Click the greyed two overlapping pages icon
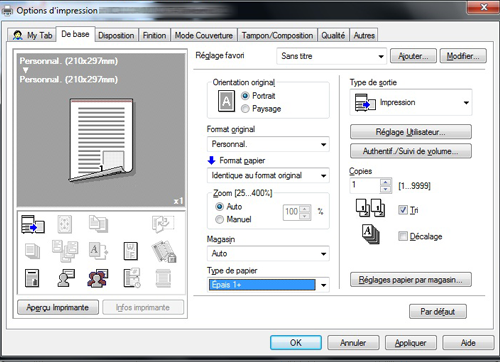Image resolution: width=500 pixels, height=362 pixels. 98,224
